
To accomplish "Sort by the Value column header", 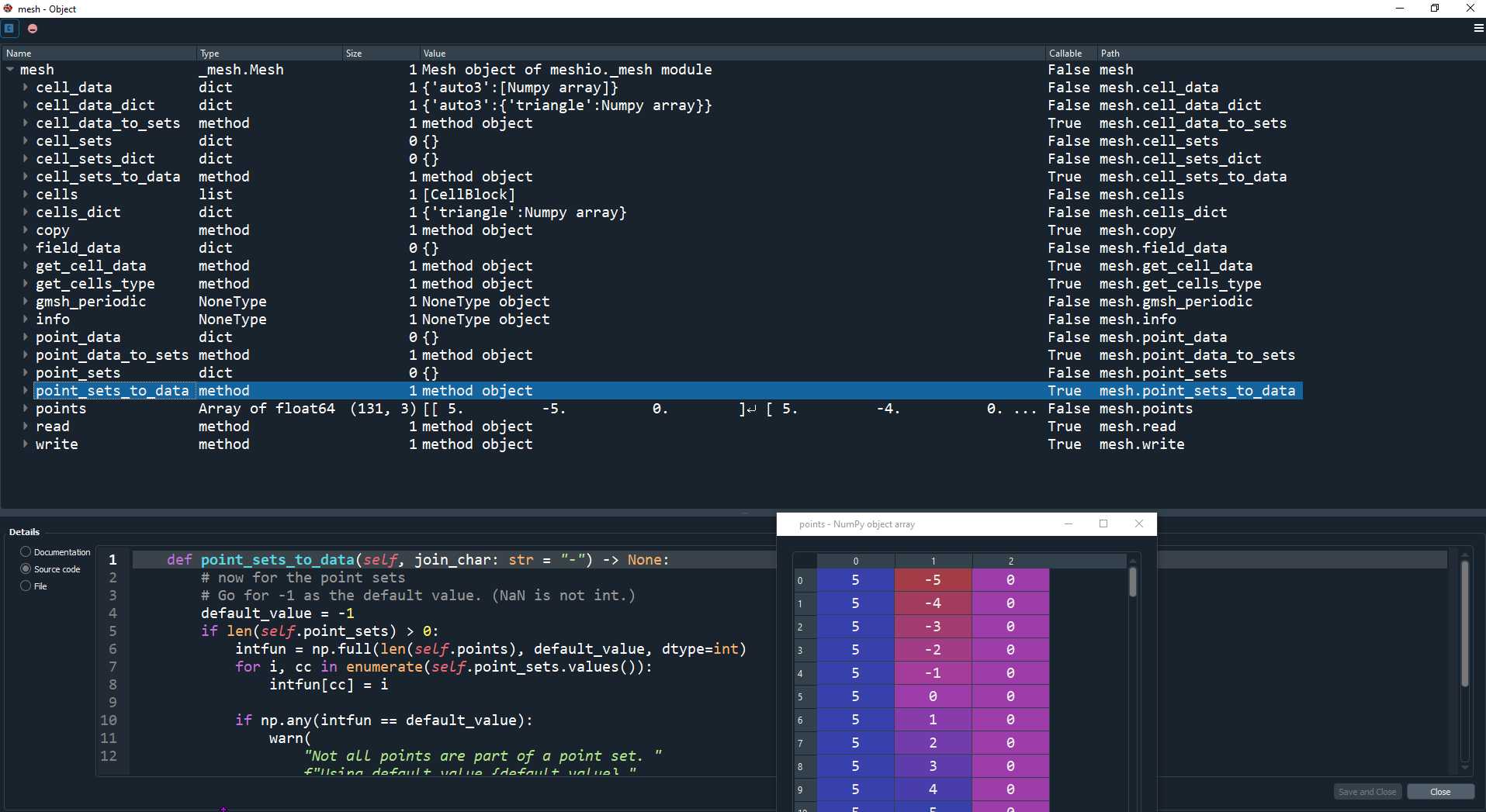I will coord(732,54).
